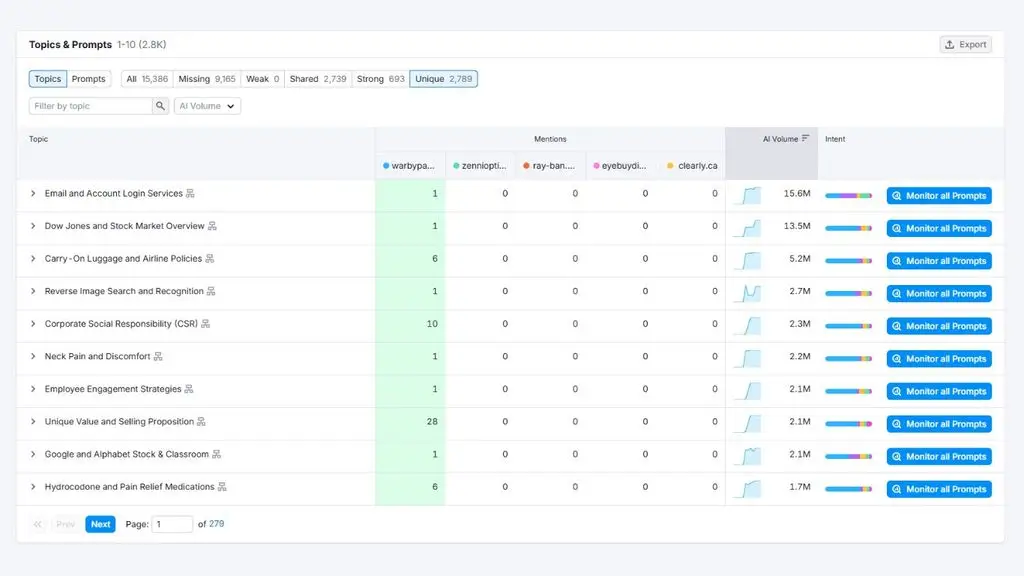Click the subtopic icon beside Reverse Image Search and Recognition
This screenshot has width=1024, height=576.
coord(211,291)
